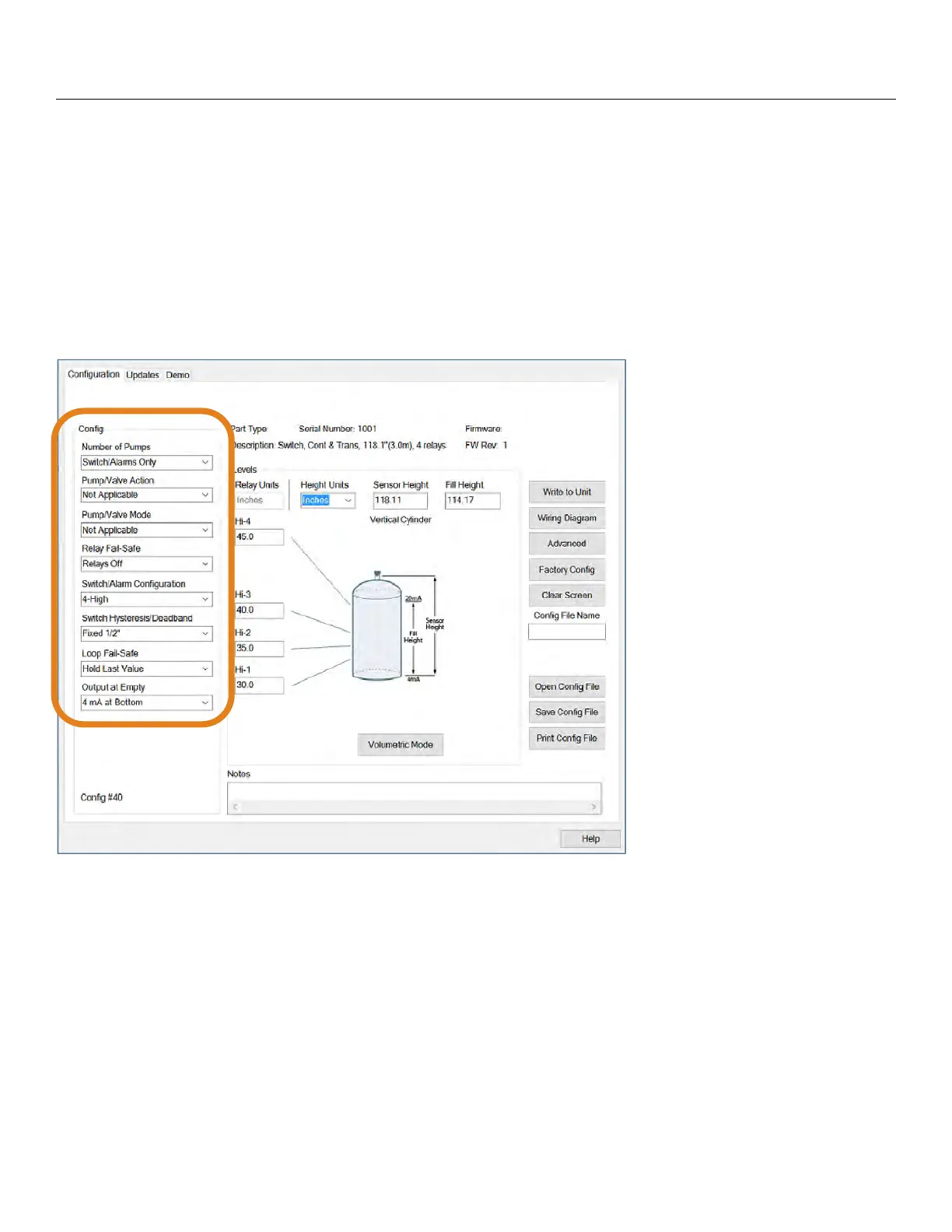Open the Demo tab
Image resolution: width=952 pixels, height=1232 pixels.
click(x=177, y=375)
